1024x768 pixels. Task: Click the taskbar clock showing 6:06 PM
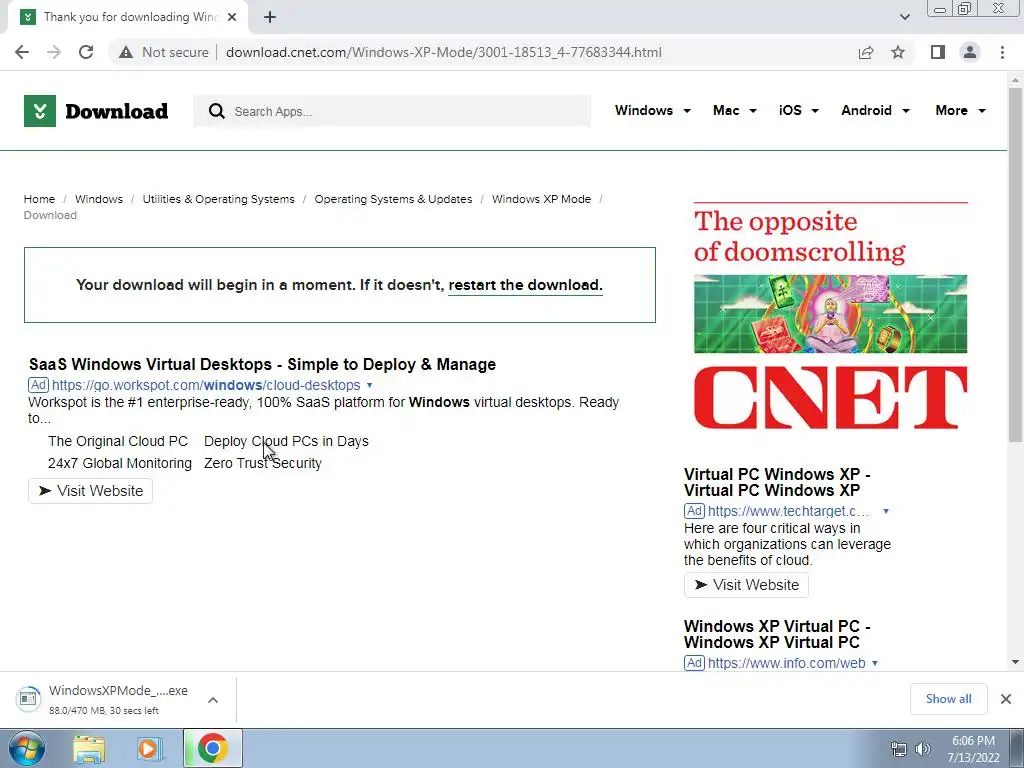click(973, 749)
